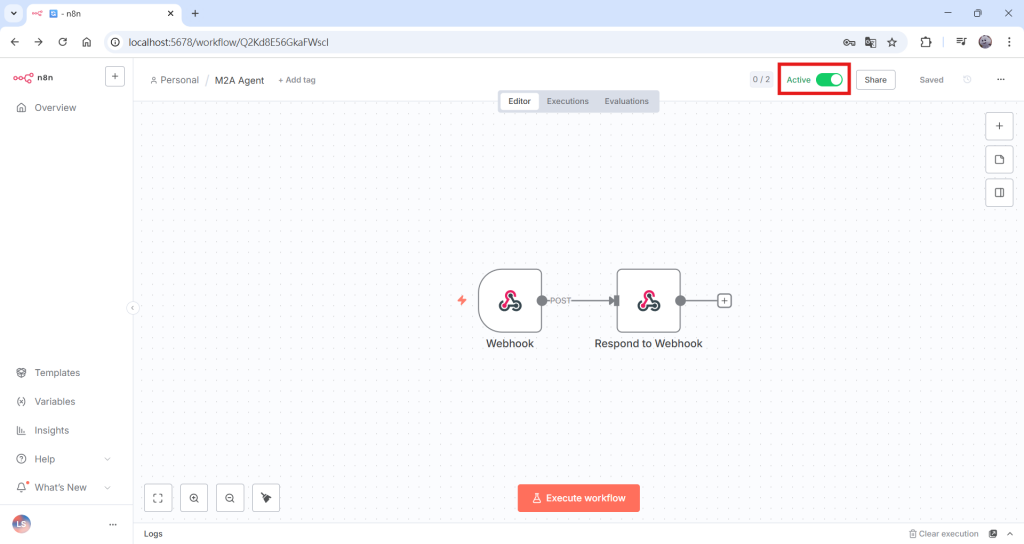1024x544 pixels.
Task: Zoom out on the canvas
Action: click(x=230, y=498)
